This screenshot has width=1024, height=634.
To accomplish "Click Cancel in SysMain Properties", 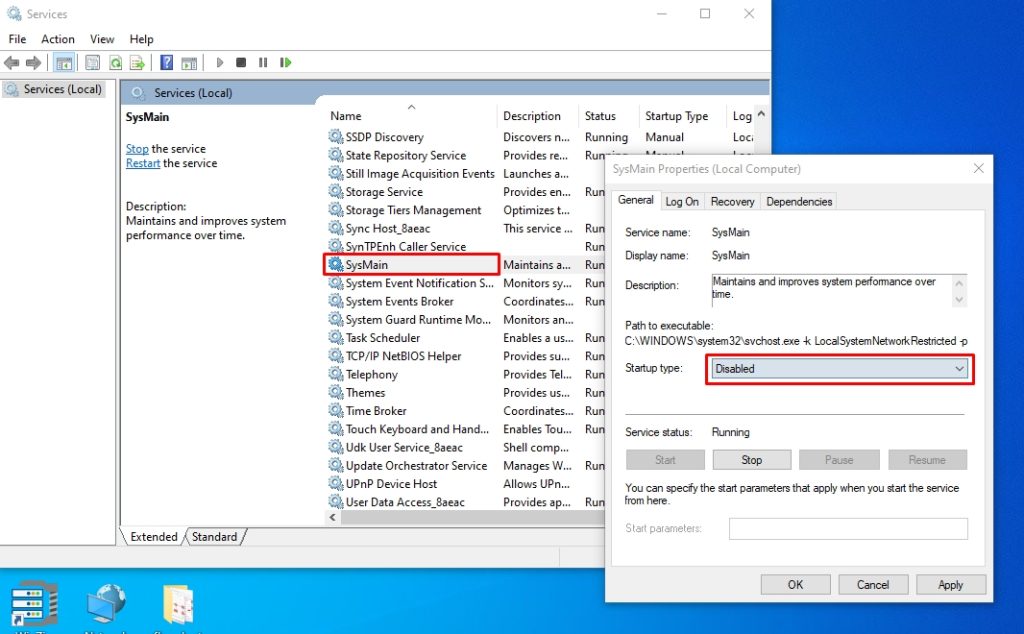I will [x=872, y=585].
